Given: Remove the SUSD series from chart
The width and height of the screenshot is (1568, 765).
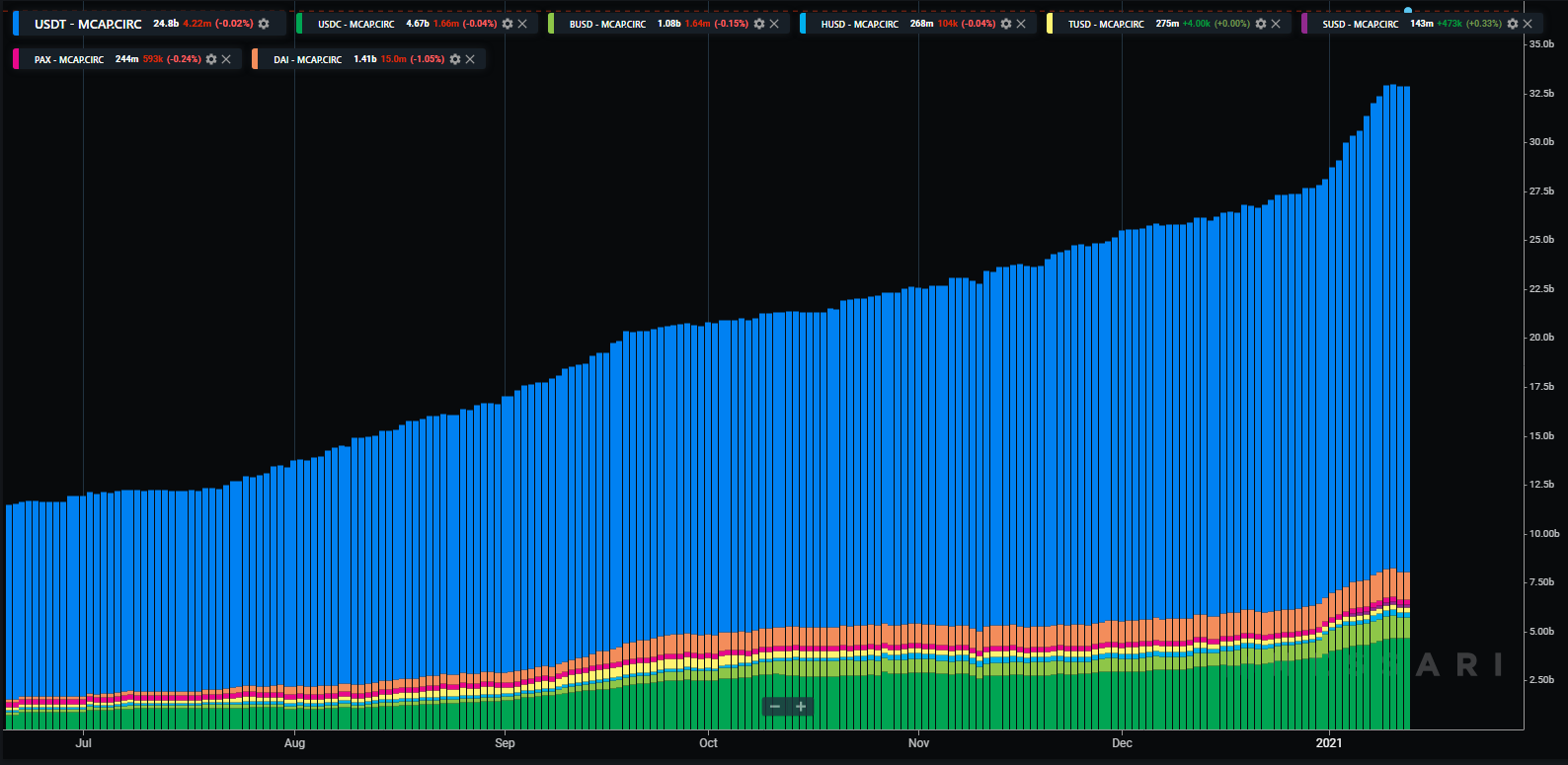Looking at the screenshot, I should point(1528,24).
